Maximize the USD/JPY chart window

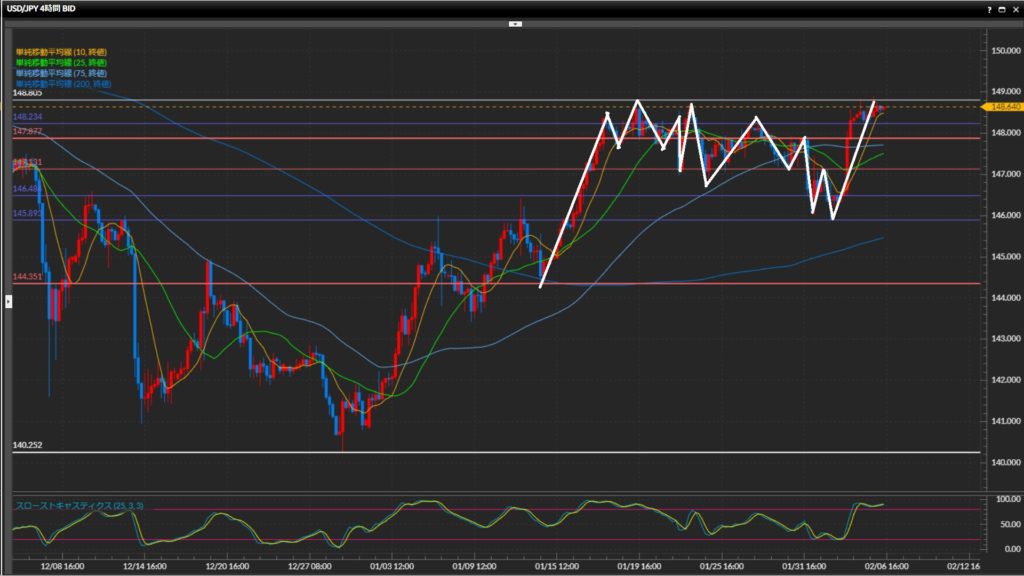click(1003, 8)
